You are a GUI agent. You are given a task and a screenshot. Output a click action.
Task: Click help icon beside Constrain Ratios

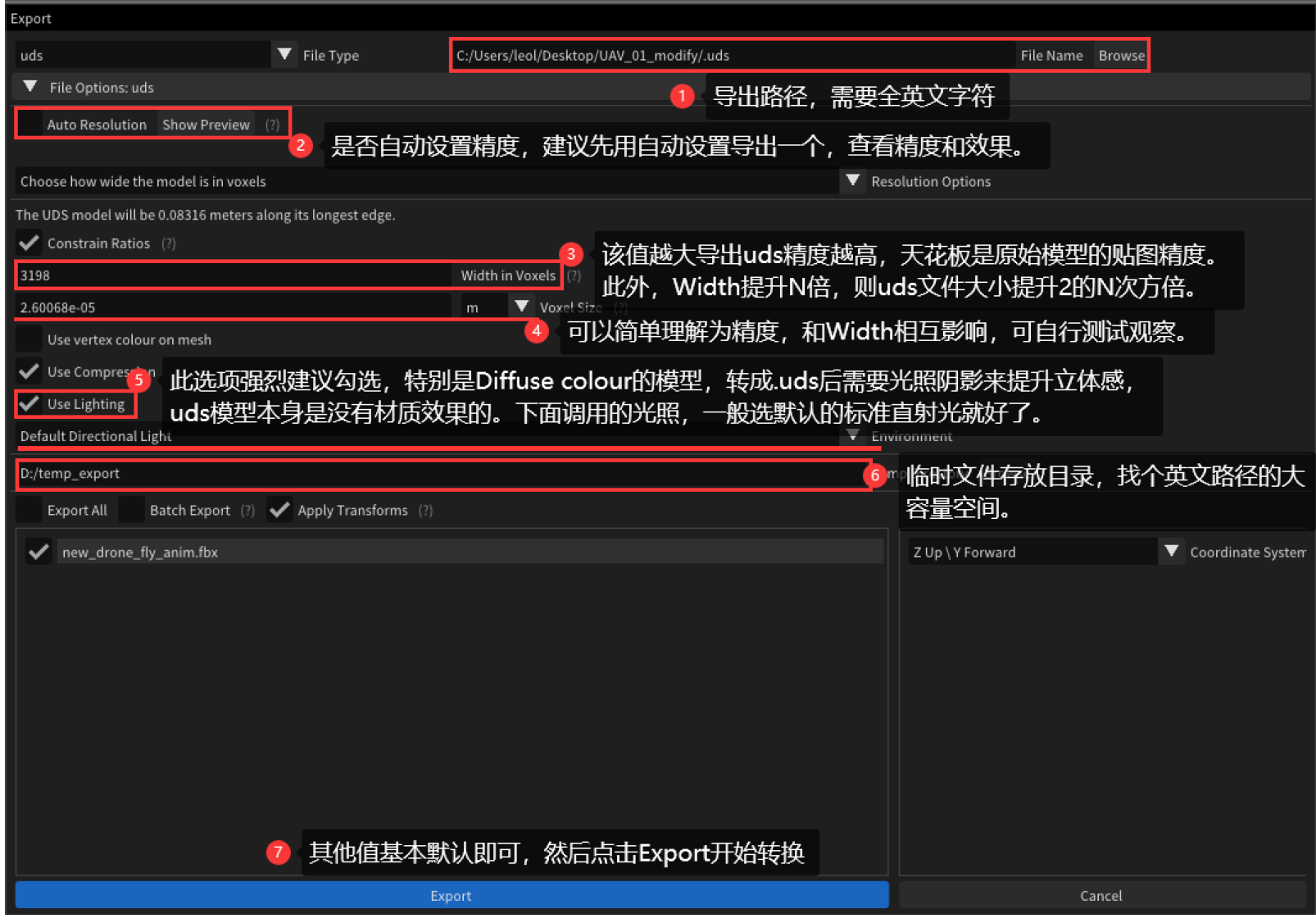(168, 243)
